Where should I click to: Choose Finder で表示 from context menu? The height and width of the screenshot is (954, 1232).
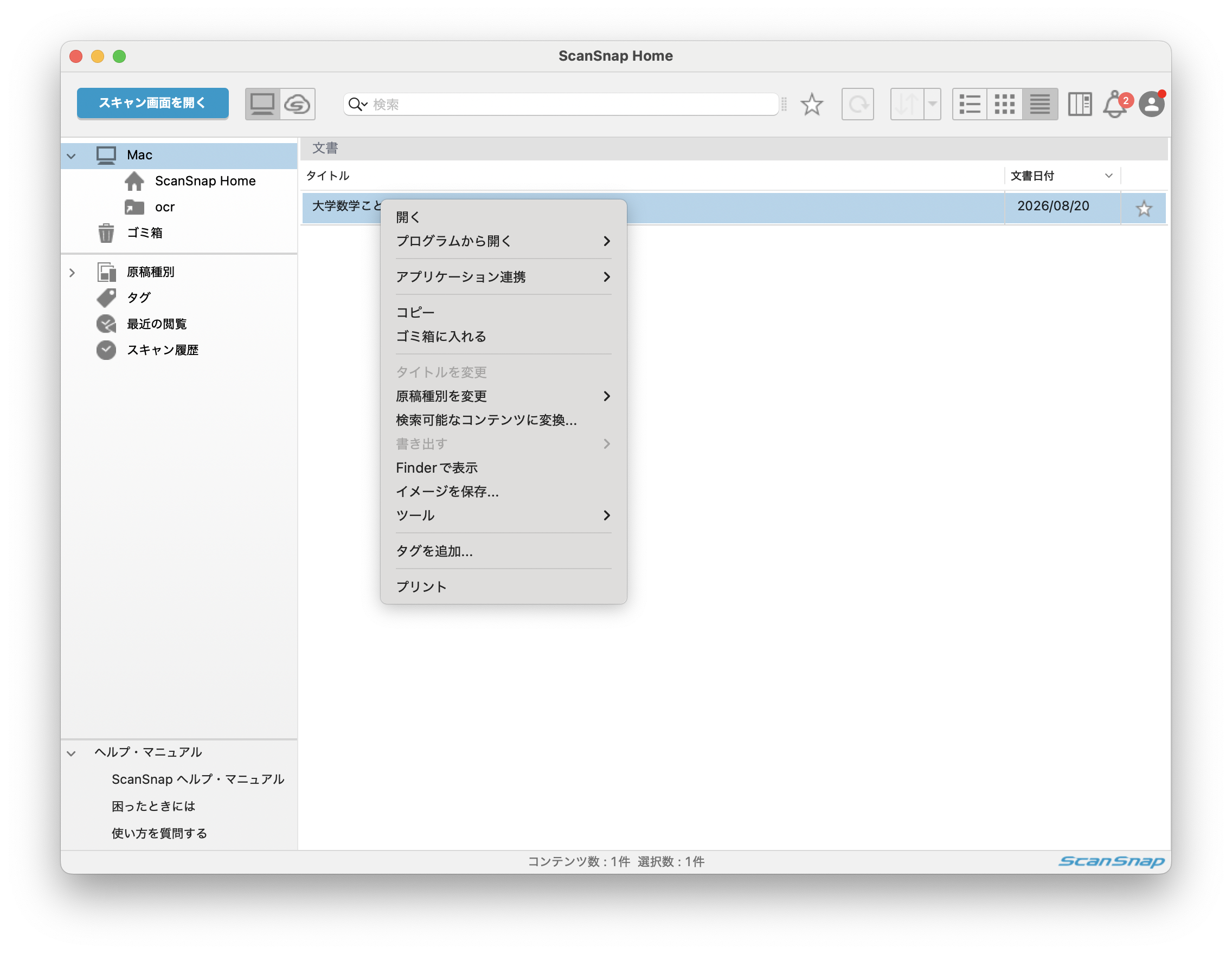click(x=503, y=468)
